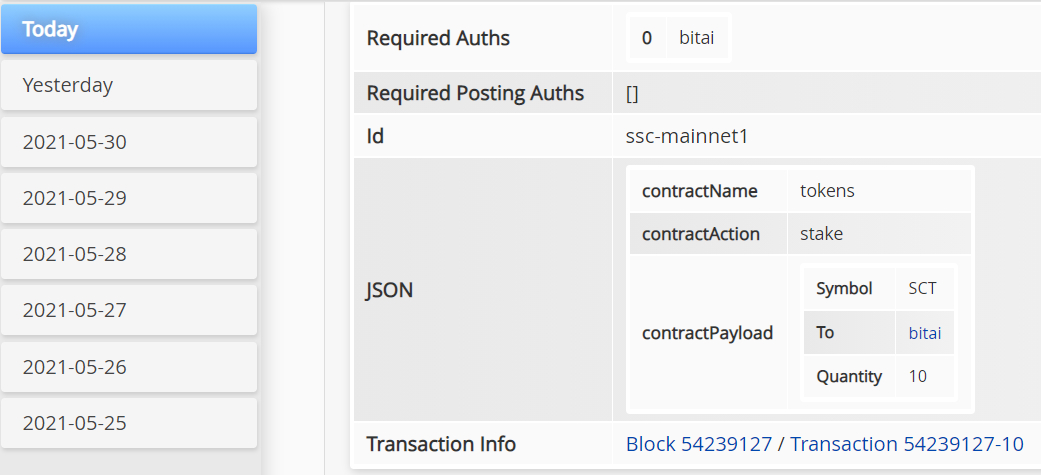Screen dimensions: 1041x475
Task: Switch to the Yesterday tab
Action: click(x=128, y=85)
